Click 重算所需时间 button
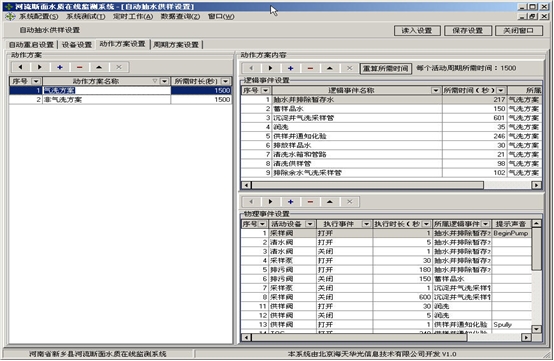The height and width of the screenshot is (361, 554). (x=386, y=69)
